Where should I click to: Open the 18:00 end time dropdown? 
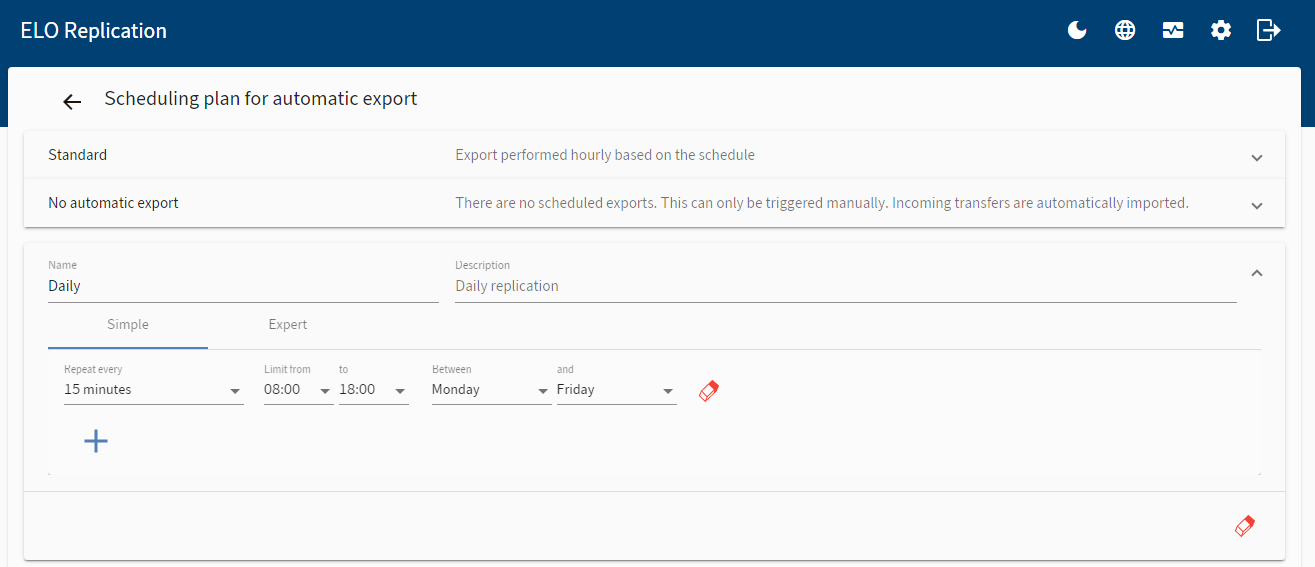click(x=373, y=390)
